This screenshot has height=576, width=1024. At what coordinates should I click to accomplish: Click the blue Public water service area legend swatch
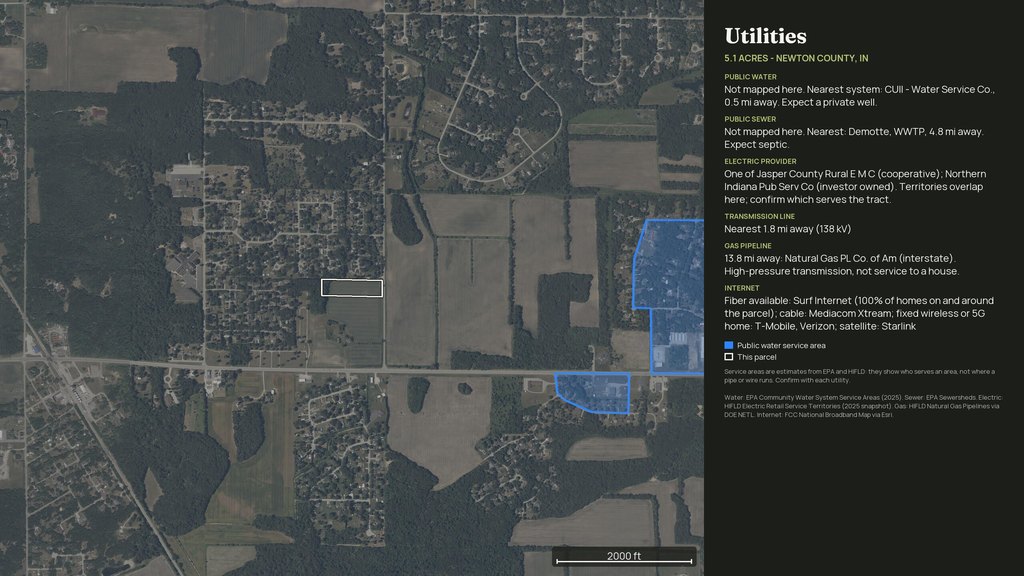tap(729, 345)
